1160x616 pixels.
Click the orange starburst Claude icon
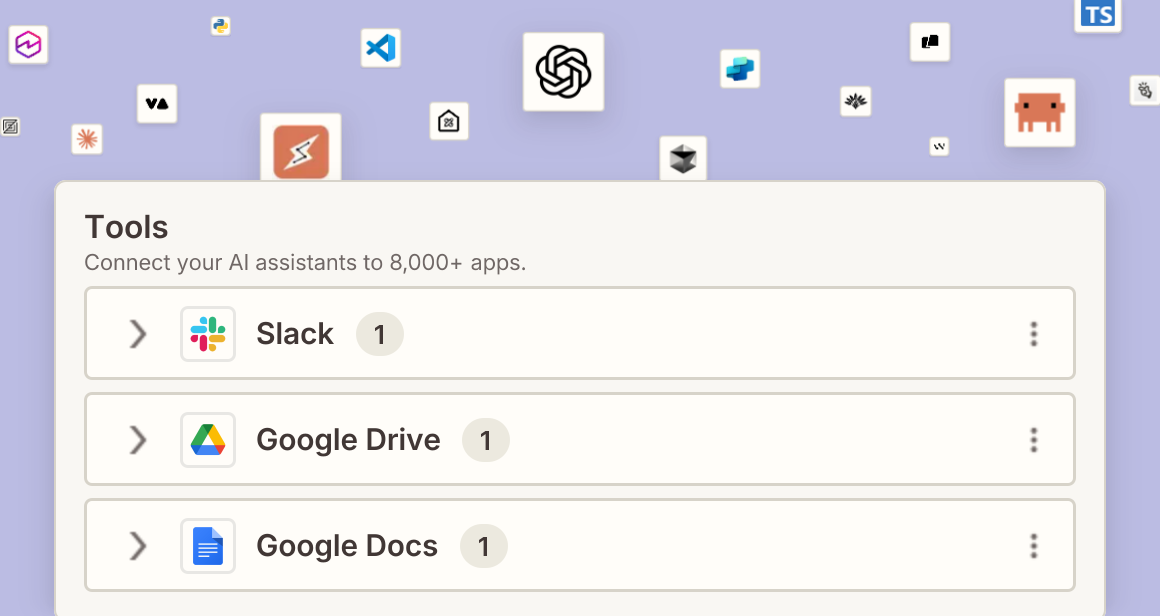coord(87,139)
